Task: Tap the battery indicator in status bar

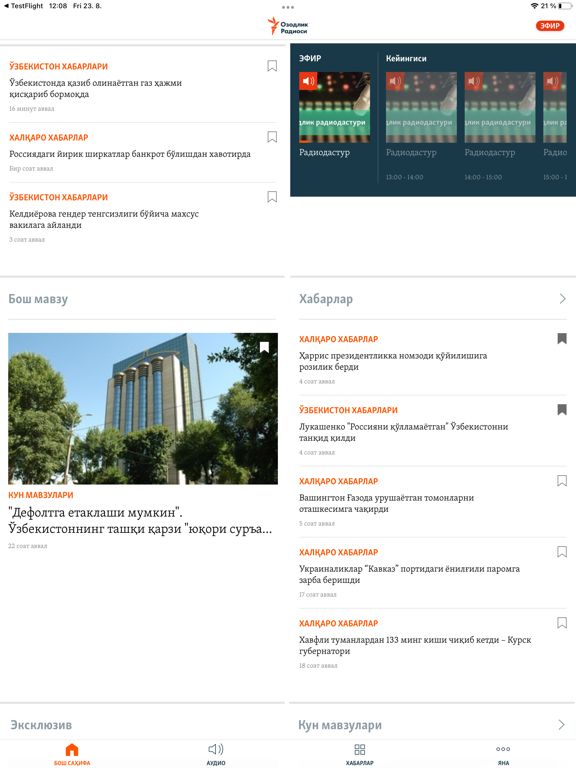Action: click(x=565, y=6)
